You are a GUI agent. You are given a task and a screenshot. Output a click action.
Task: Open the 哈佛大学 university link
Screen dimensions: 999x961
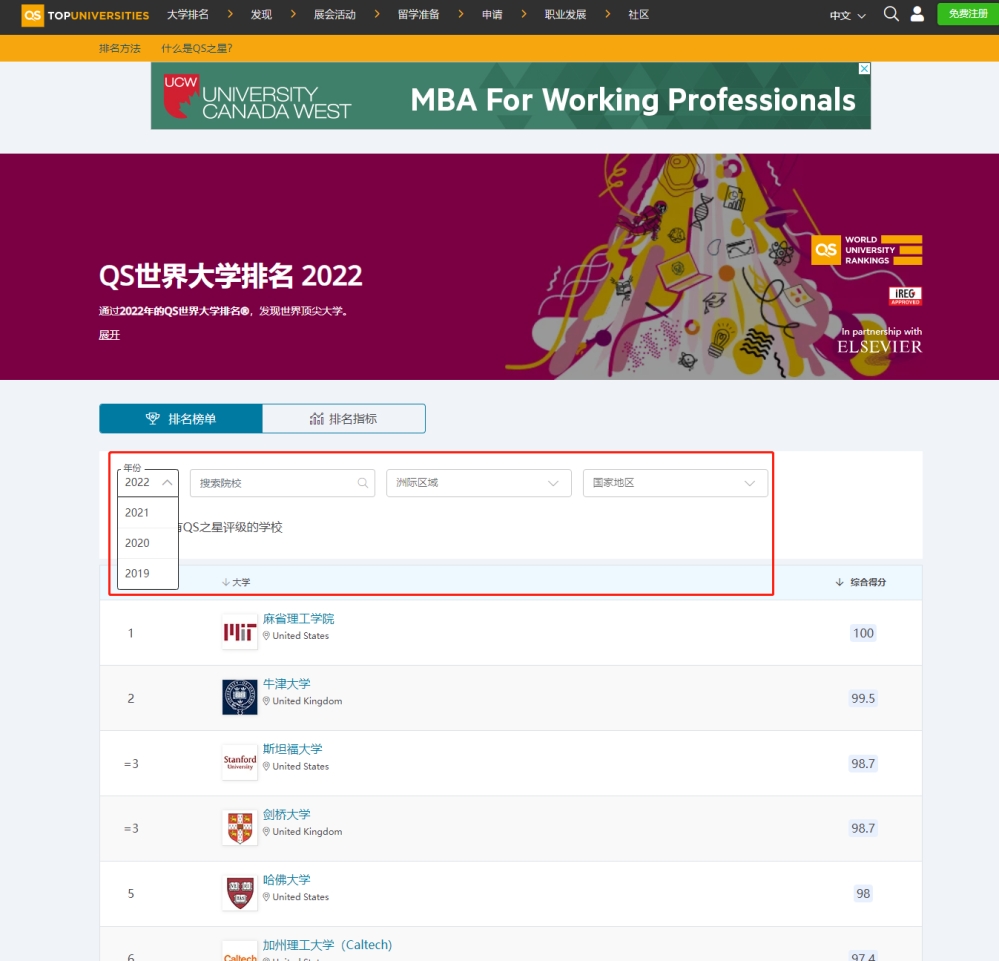pos(287,879)
